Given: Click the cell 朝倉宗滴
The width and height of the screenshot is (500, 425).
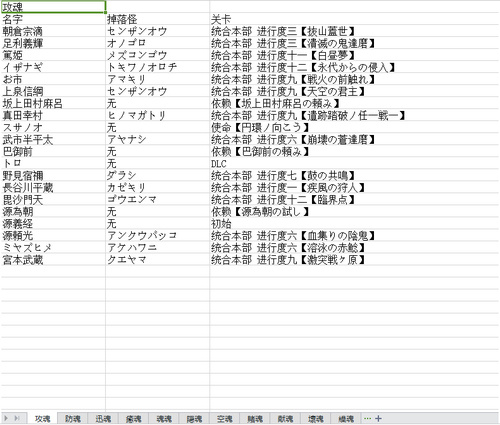Looking at the screenshot, I should [53, 31].
